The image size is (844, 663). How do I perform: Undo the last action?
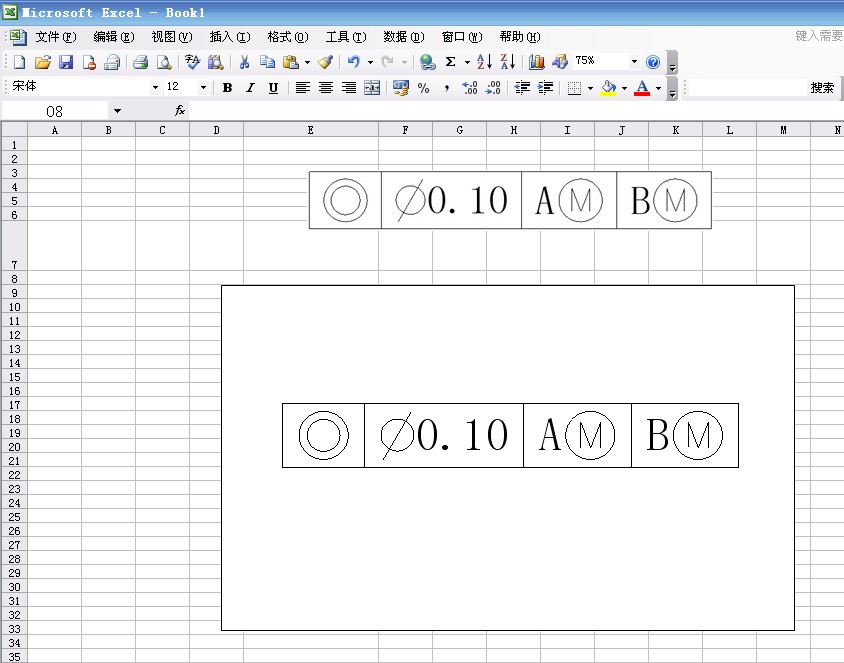[354, 62]
